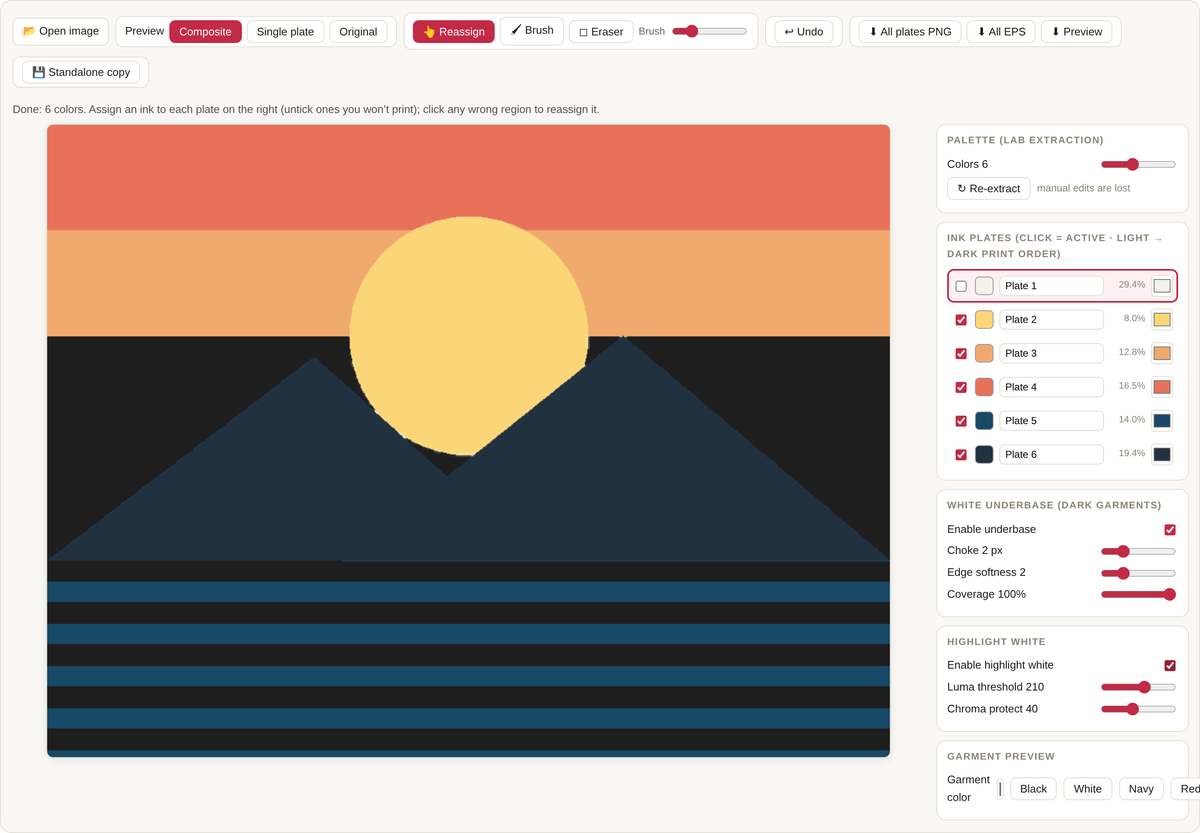1200x833 pixels.
Task: Untick the Plate 4 checkbox
Action: click(x=961, y=387)
